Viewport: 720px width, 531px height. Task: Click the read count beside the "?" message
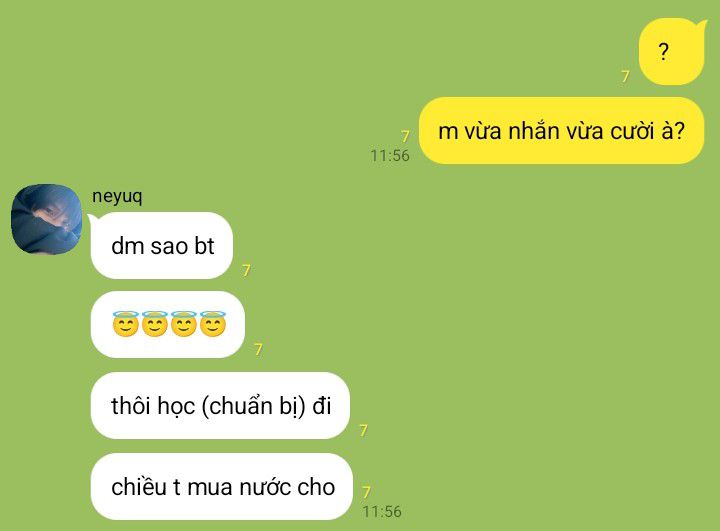(x=625, y=76)
